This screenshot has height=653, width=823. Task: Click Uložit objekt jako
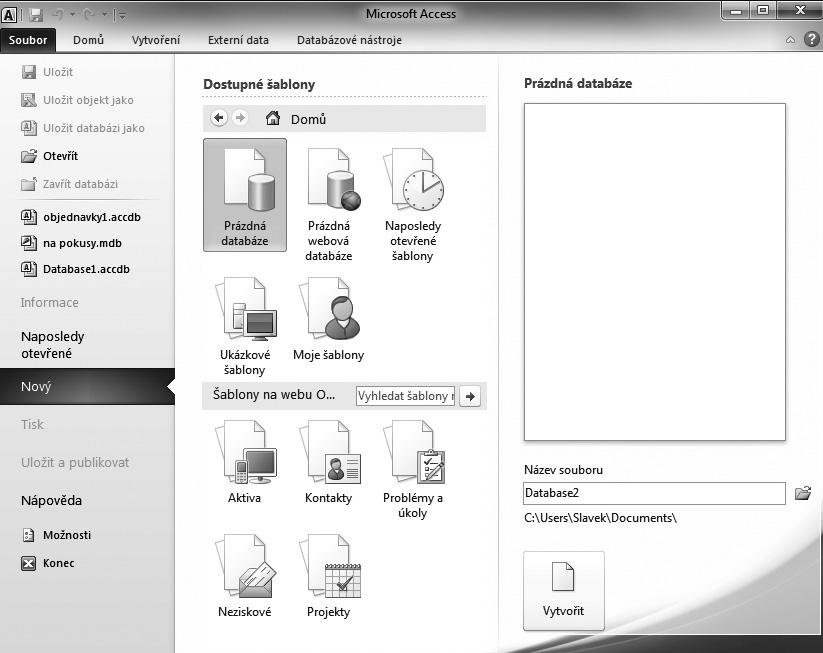point(77,100)
